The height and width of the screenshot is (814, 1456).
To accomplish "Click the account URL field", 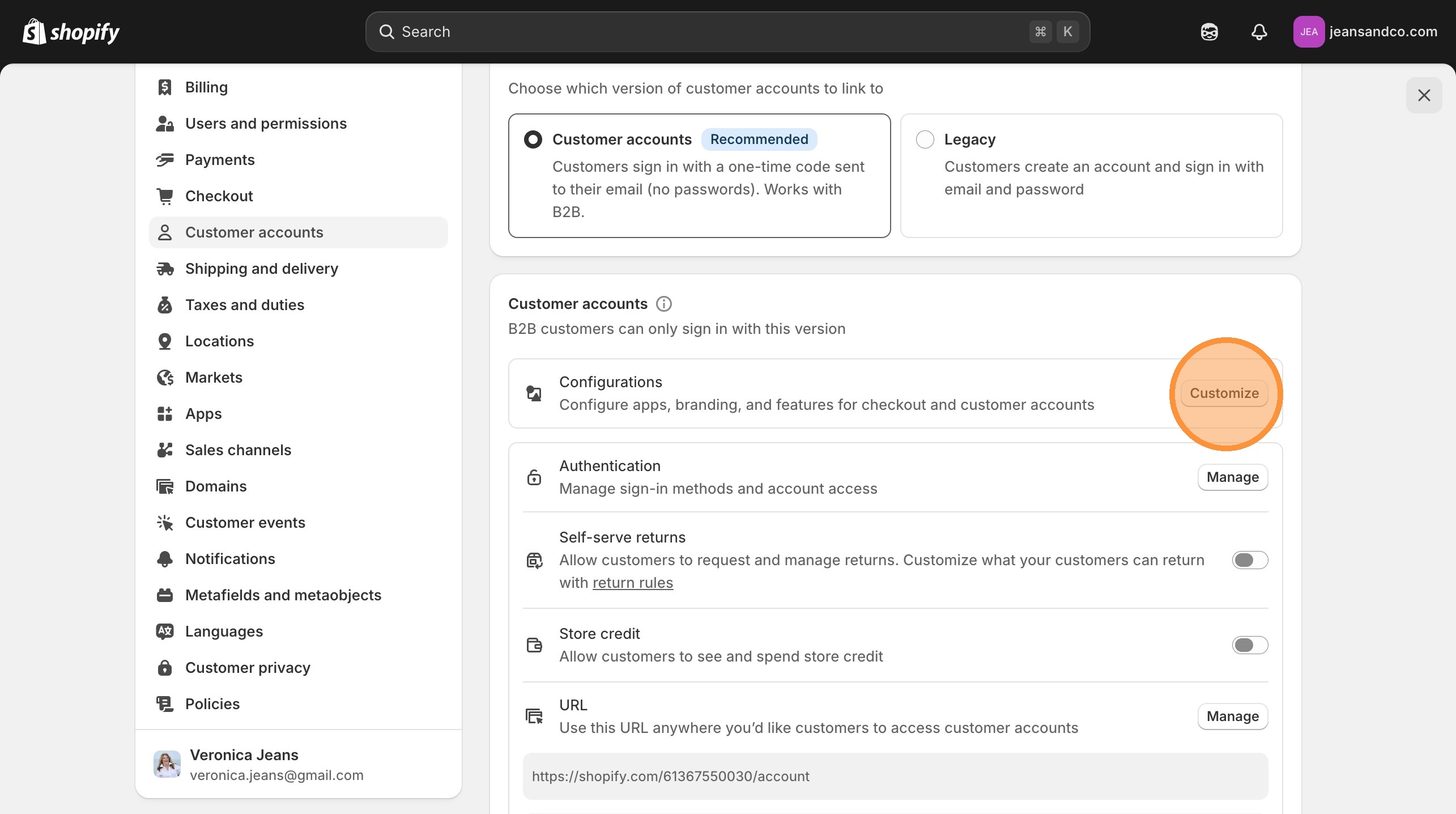I will (x=895, y=776).
